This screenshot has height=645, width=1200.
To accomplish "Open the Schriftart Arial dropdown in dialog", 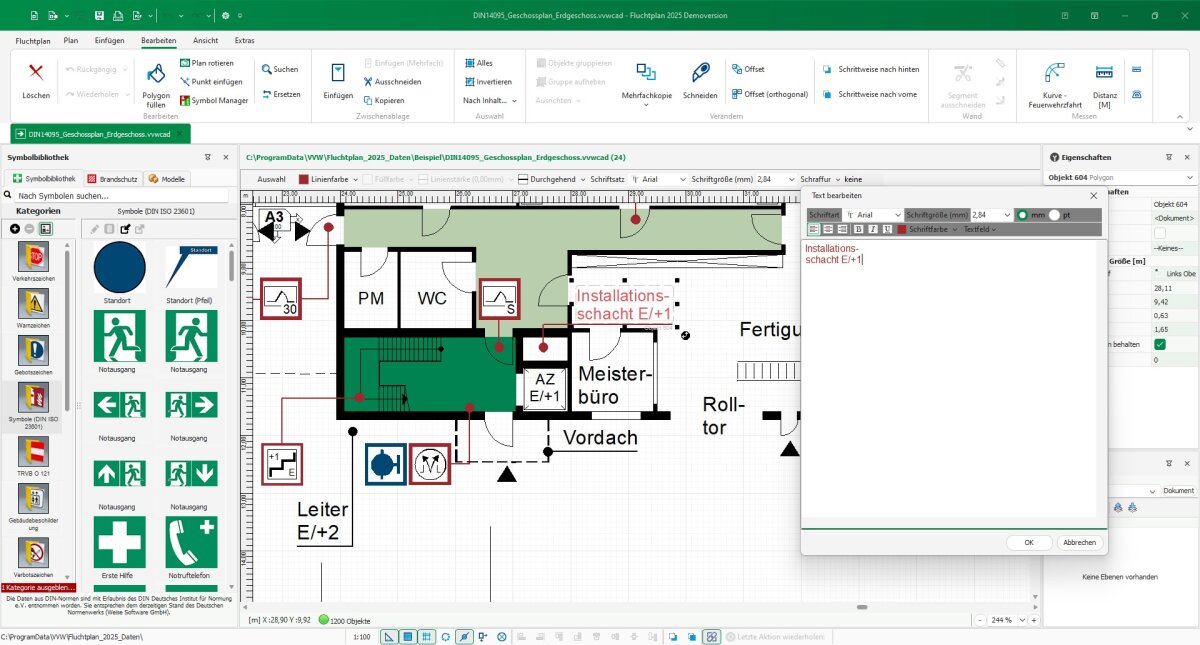I will tap(873, 215).
